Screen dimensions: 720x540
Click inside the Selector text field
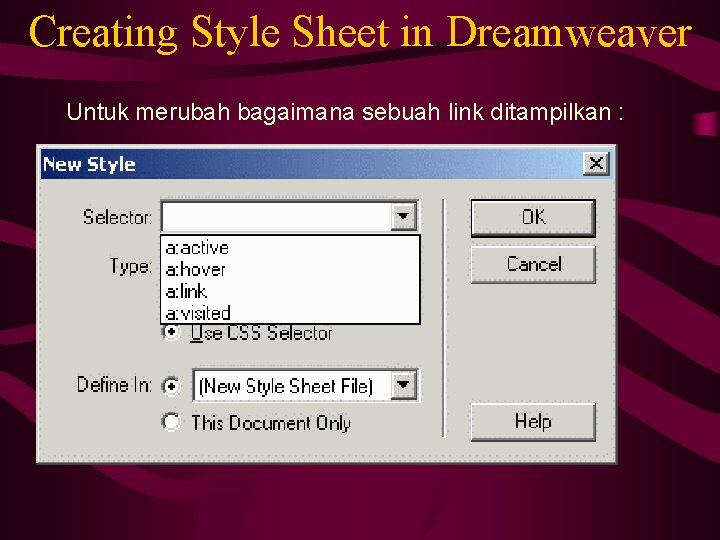click(x=276, y=216)
